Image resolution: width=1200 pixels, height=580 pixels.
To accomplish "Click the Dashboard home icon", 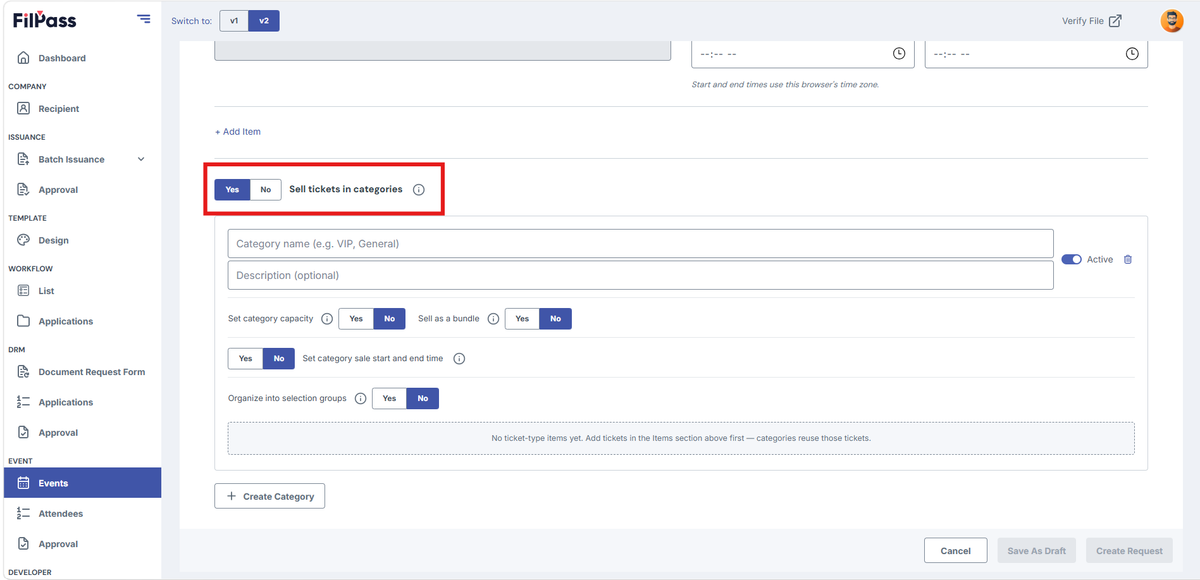I will pyautogui.click(x=24, y=58).
